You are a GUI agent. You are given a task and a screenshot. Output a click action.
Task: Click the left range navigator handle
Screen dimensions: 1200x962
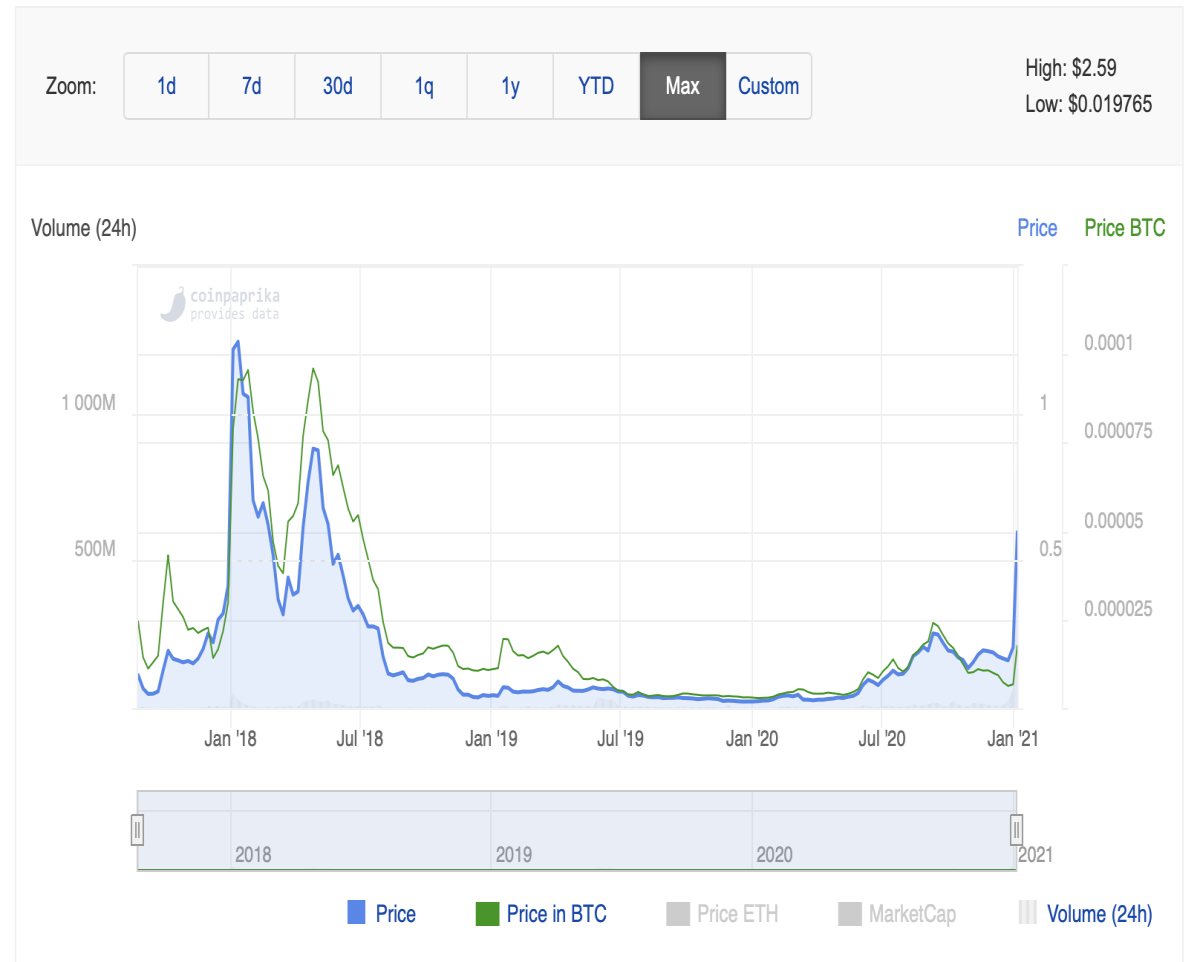[x=138, y=830]
